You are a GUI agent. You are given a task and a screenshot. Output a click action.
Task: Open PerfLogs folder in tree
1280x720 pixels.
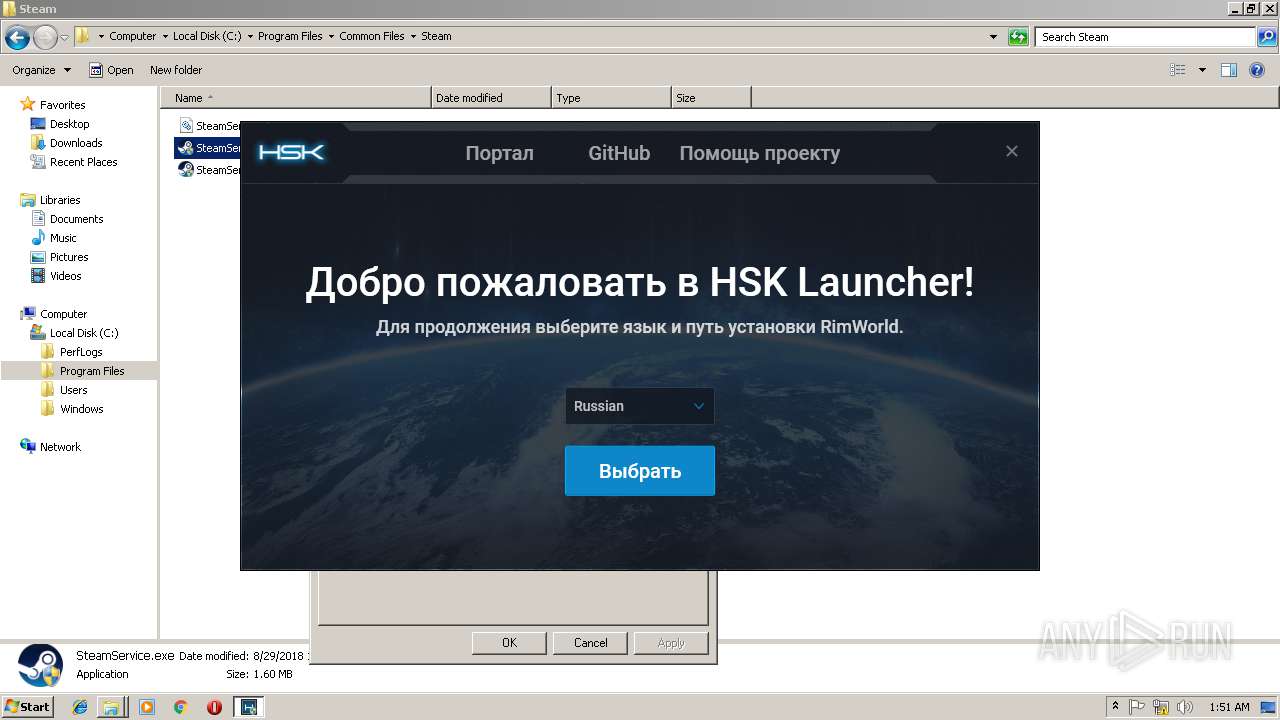pos(81,352)
